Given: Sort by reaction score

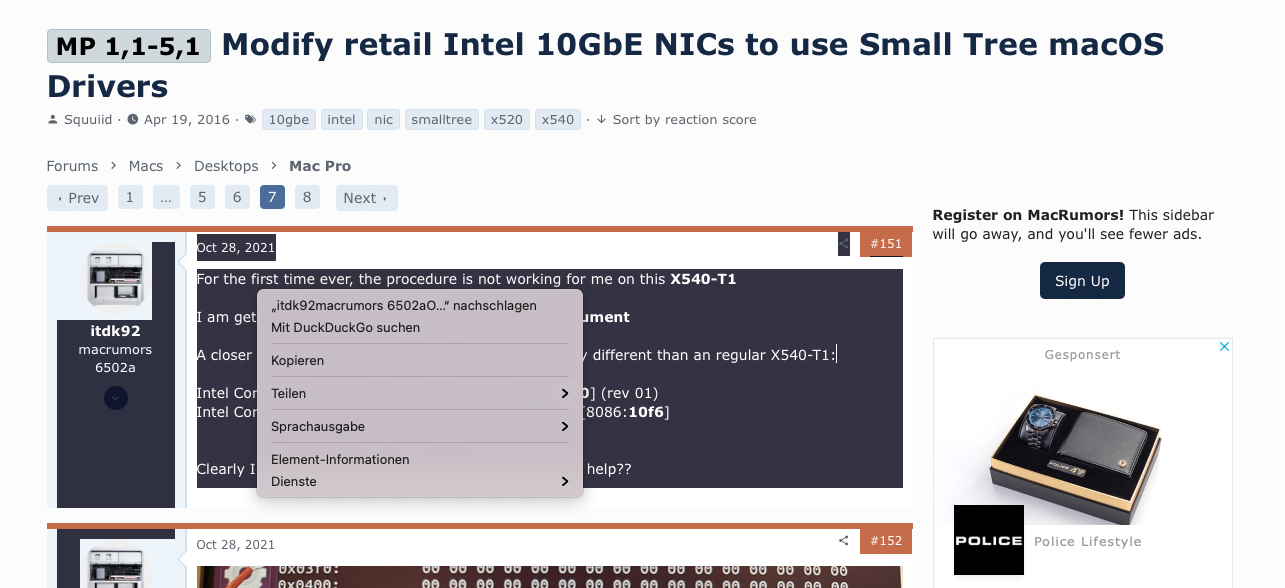Looking at the screenshot, I should click(x=676, y=120).
